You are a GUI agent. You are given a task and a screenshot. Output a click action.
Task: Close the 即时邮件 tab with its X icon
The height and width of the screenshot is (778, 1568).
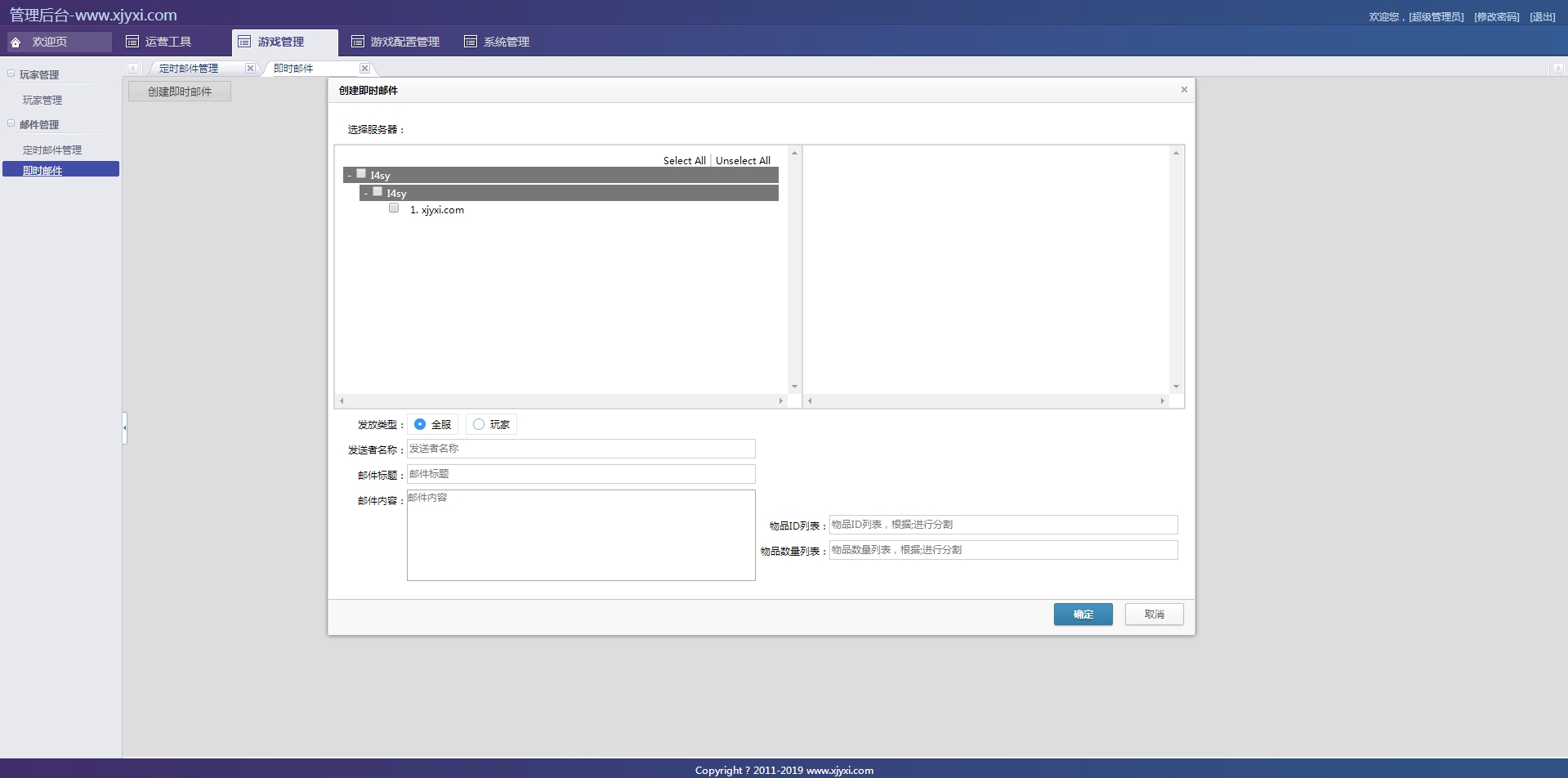[364, 69]
